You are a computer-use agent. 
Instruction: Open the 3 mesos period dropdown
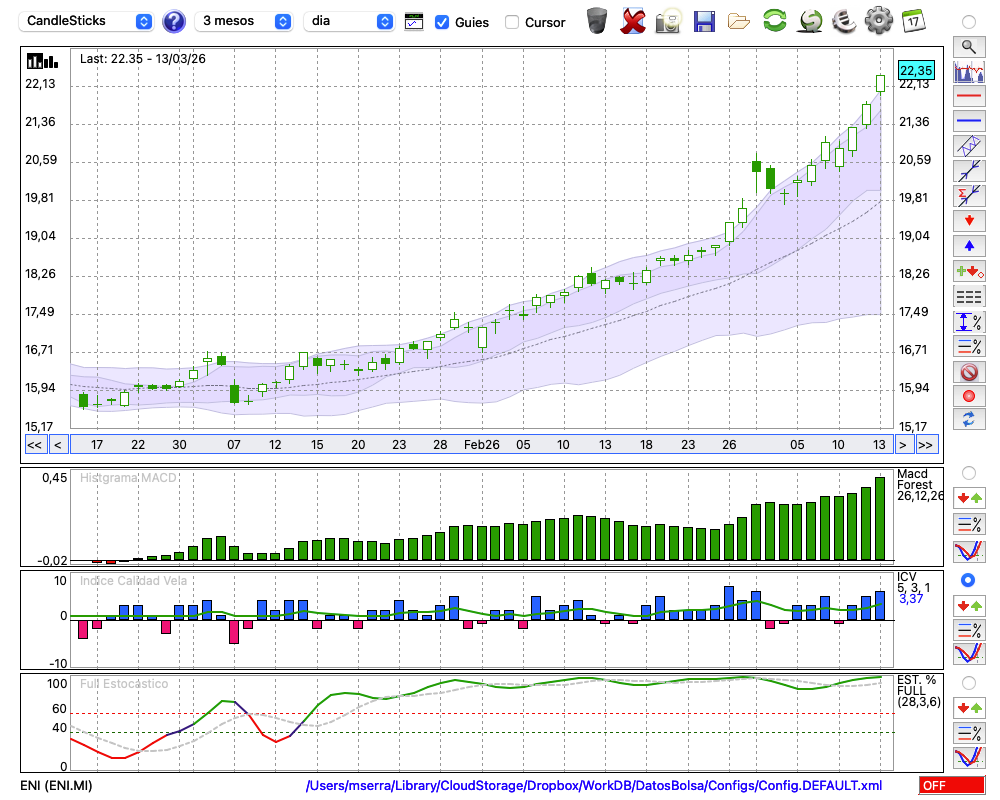(x=245, y=21)
